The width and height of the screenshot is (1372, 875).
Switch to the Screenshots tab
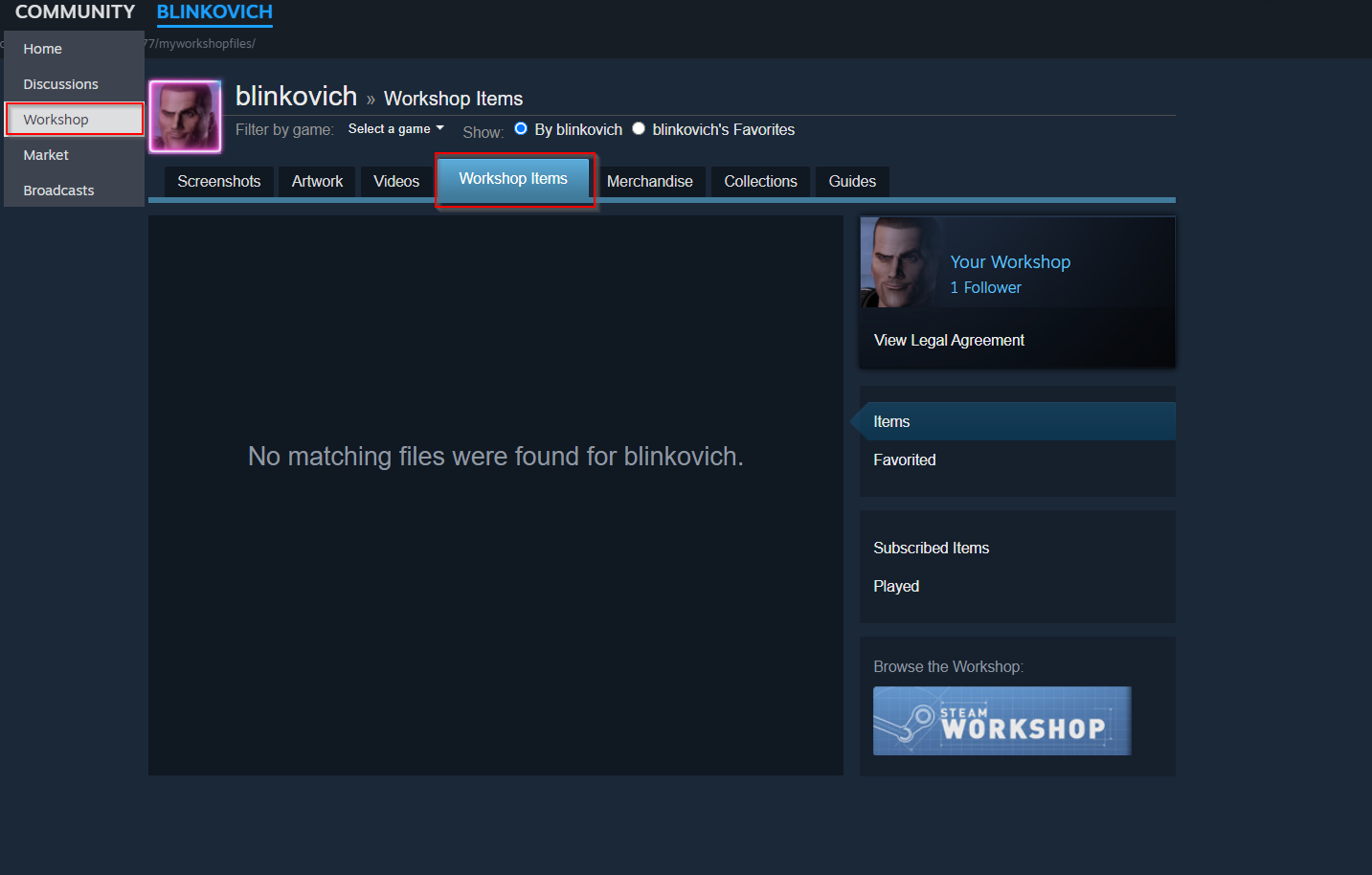pyautogui.click(x=219, y=181)
